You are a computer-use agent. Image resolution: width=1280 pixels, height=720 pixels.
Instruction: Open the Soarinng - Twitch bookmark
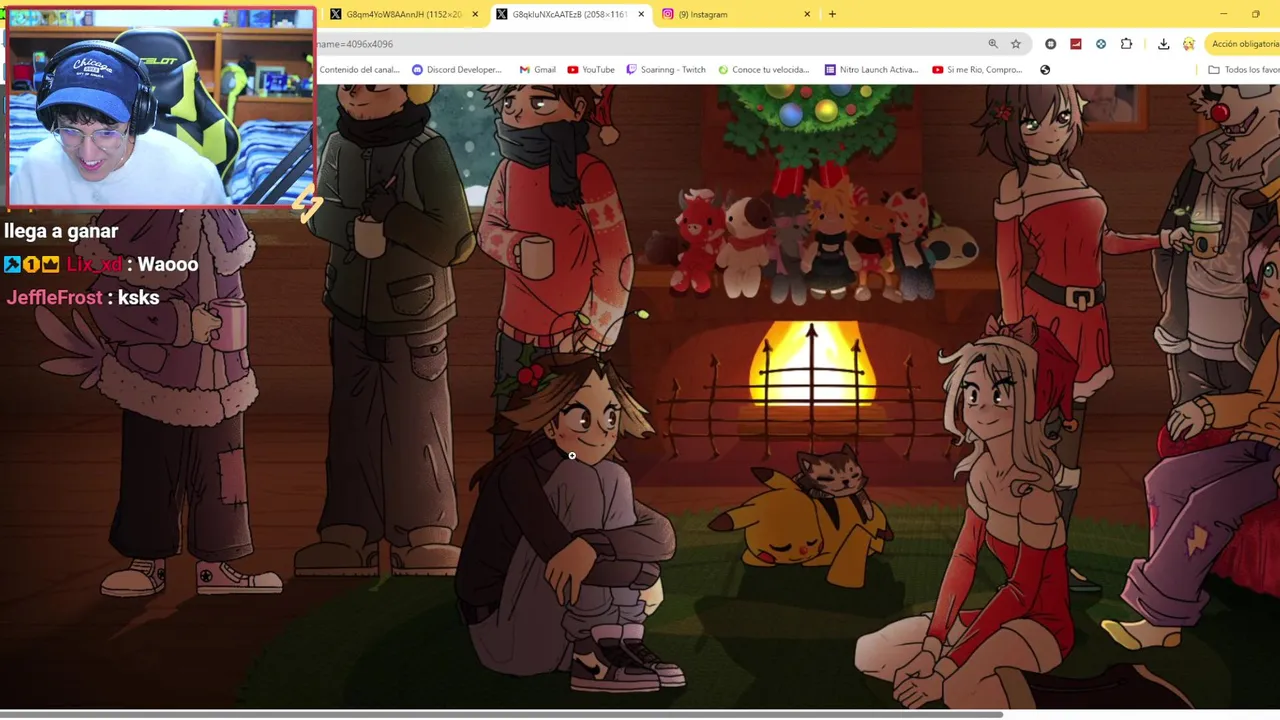coord(666,70)
